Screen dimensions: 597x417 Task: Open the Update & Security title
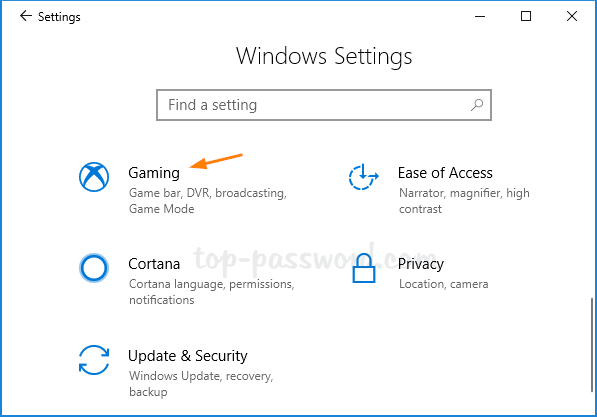[x=188, y=356]
